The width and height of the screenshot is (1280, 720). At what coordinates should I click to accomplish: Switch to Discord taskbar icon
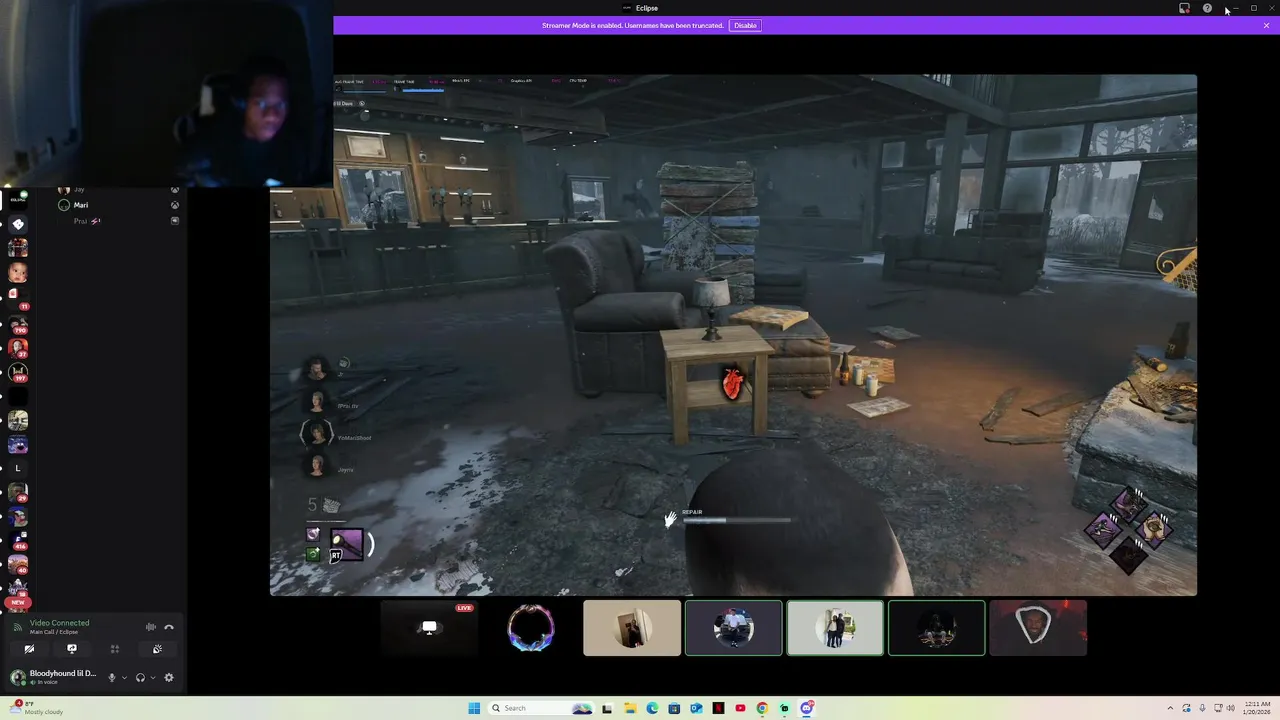click(806, 708)
